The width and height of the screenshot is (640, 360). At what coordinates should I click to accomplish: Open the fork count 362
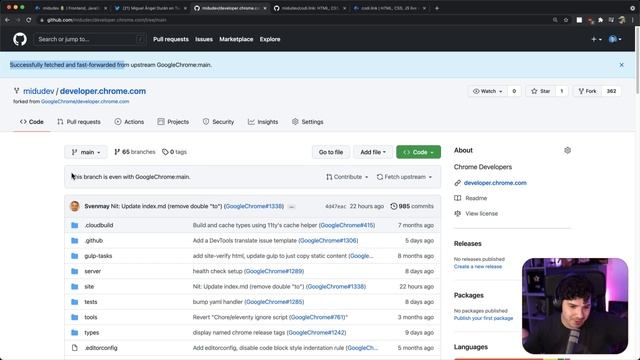tap(611, 91)
